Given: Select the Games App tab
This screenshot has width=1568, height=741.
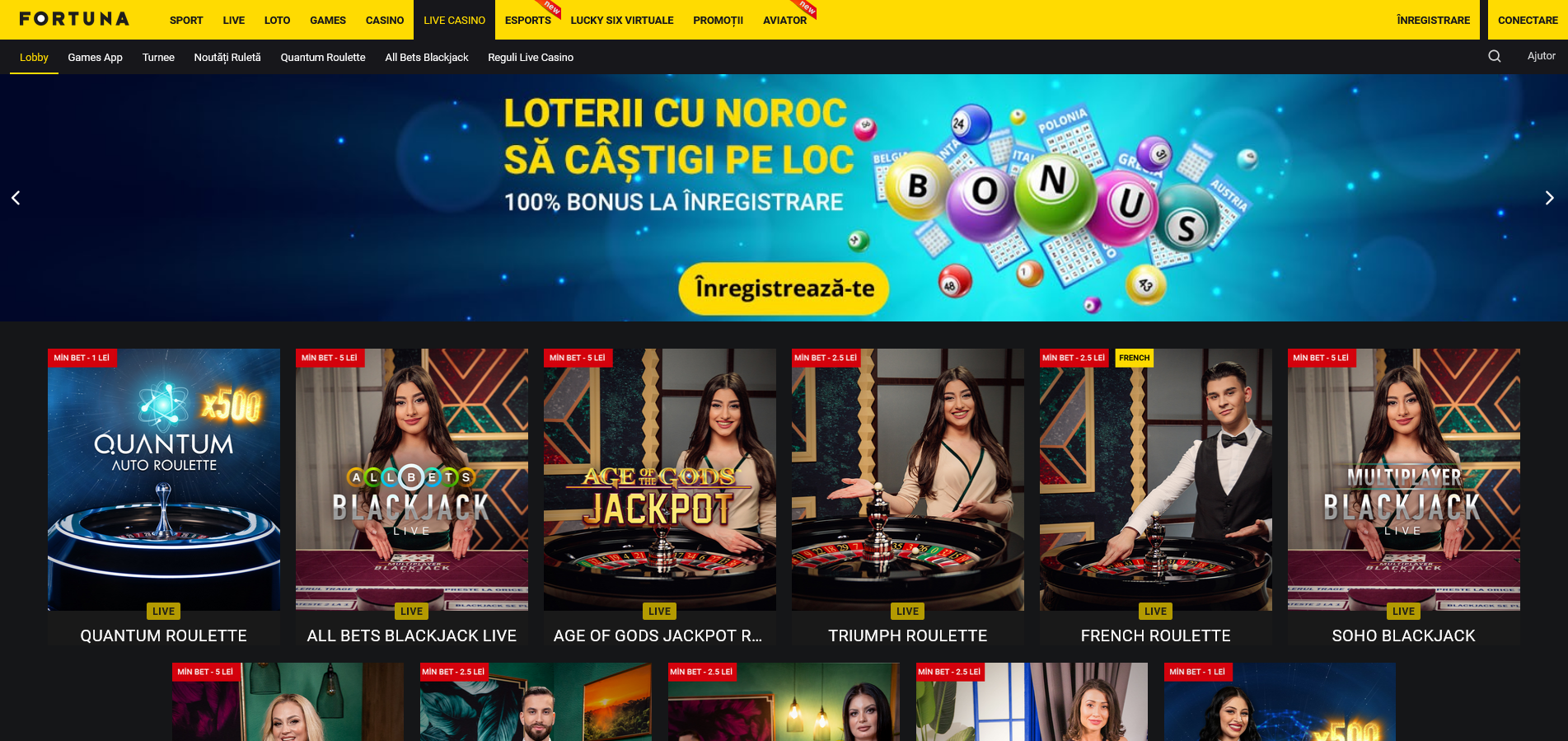Looking at the screenshot, I should [95, 57].
